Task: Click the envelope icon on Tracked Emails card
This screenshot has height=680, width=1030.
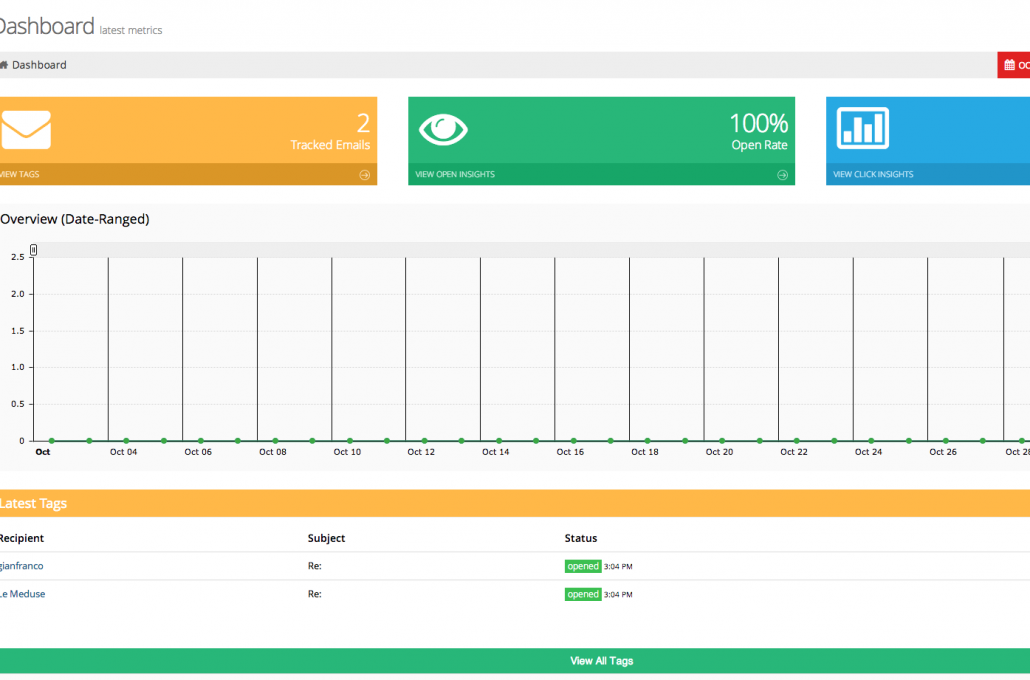Action: click(26, 129)
